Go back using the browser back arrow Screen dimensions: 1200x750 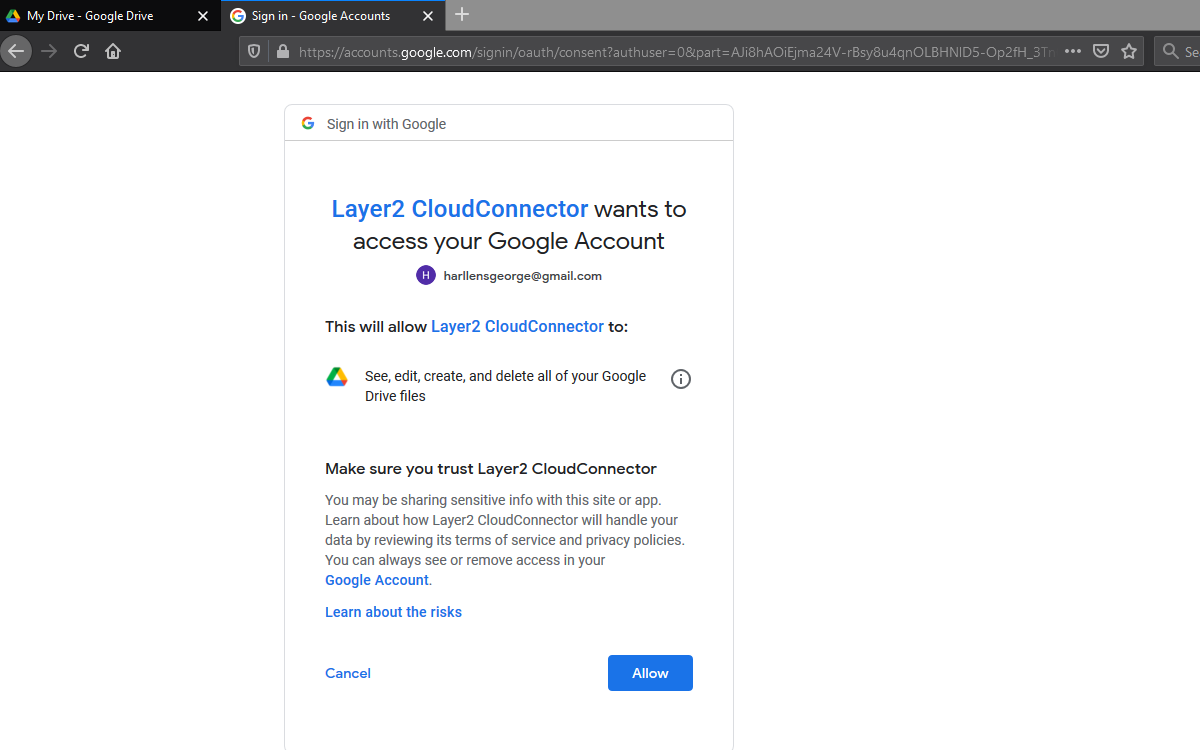click(x=16, y=51)
